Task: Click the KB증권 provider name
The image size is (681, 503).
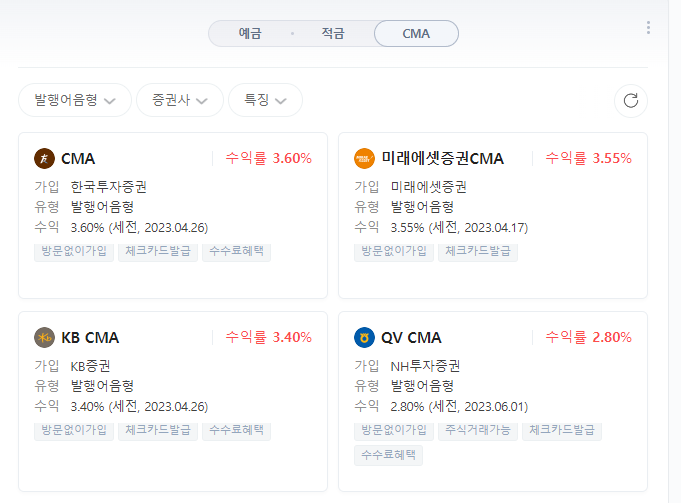Action: pyautogui.click(x=90, y=366)
